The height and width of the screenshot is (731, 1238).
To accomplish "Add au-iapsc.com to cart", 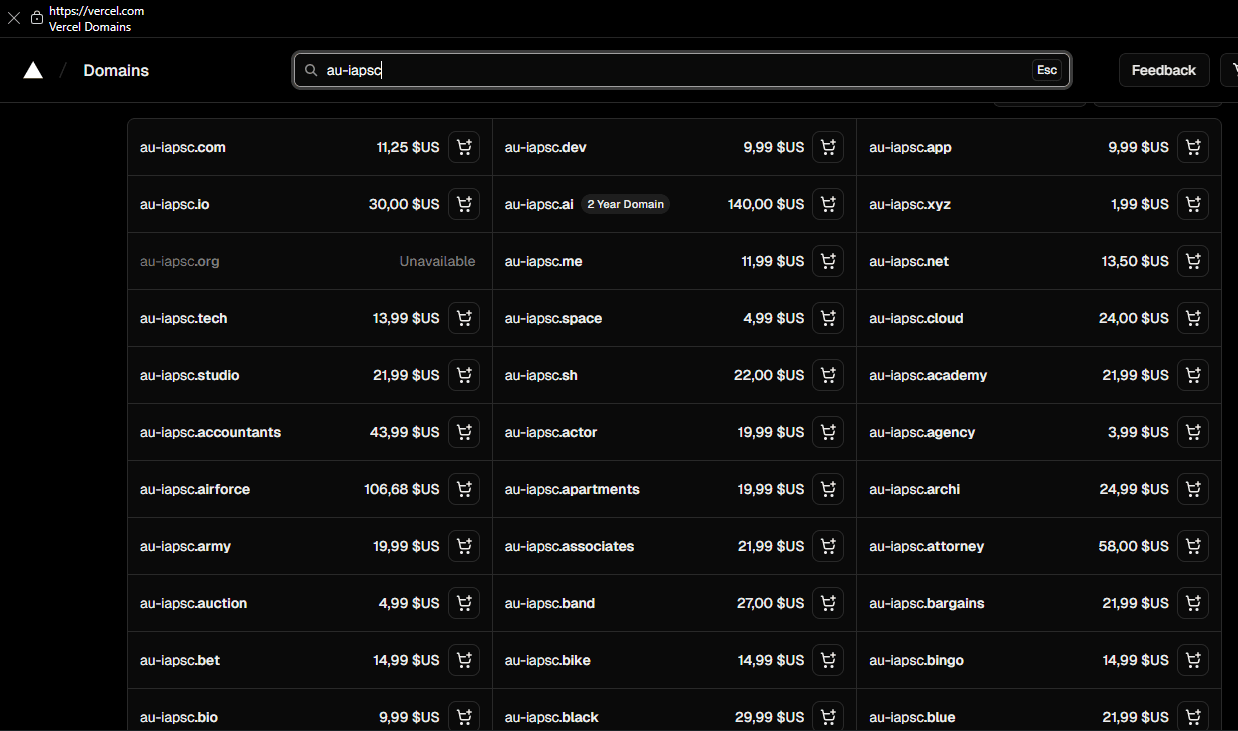I will (464, 148).
